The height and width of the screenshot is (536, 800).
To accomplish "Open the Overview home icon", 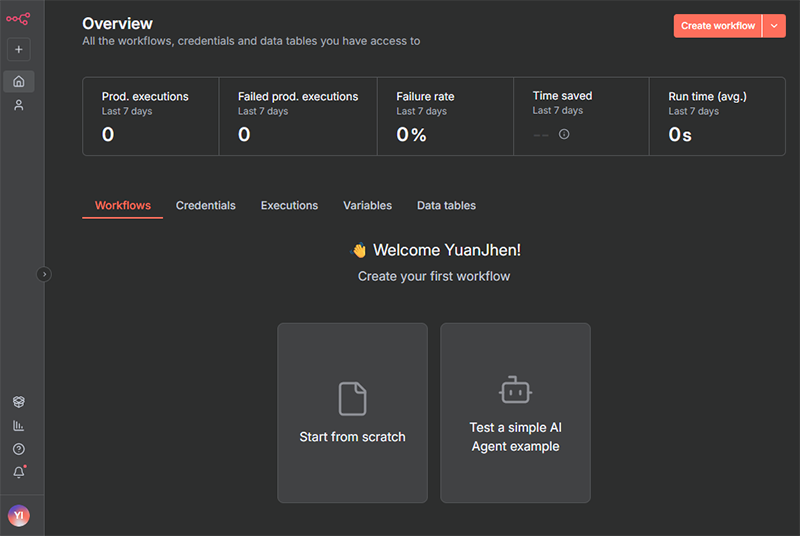I will click(18, 81).
